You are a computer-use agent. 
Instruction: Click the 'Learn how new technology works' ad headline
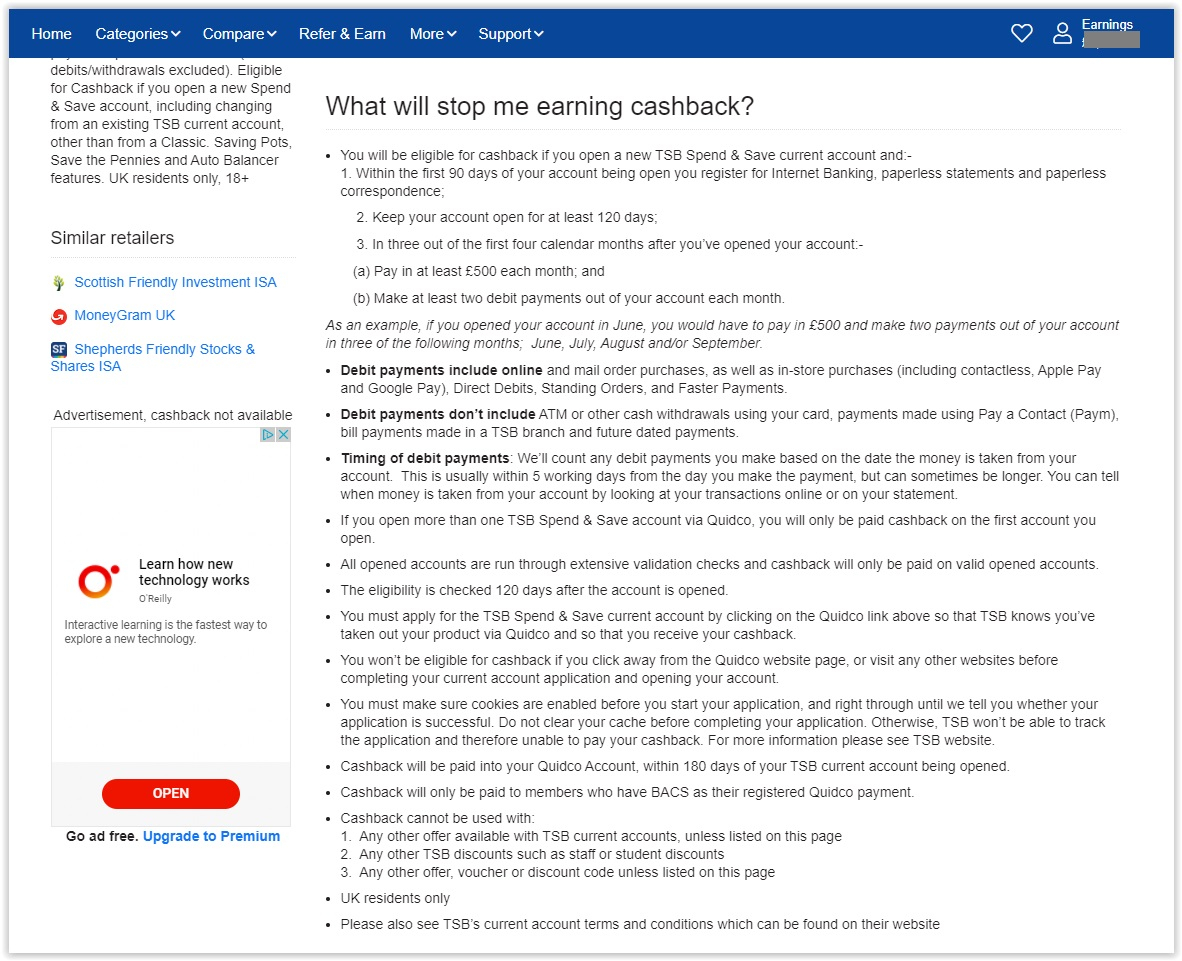pos(194,572)
